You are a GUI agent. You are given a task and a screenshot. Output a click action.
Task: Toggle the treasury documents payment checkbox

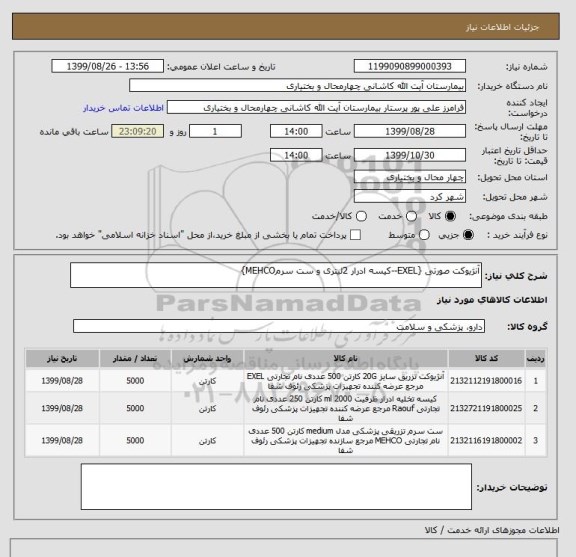(356, 235)
